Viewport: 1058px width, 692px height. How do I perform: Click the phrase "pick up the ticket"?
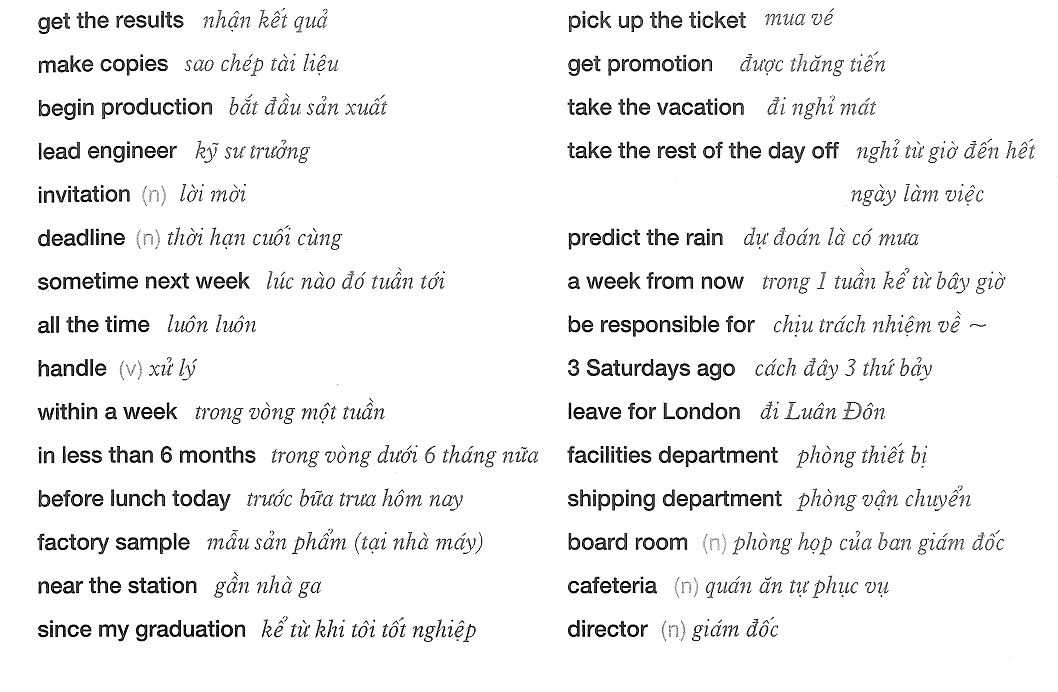click(657, 21)
